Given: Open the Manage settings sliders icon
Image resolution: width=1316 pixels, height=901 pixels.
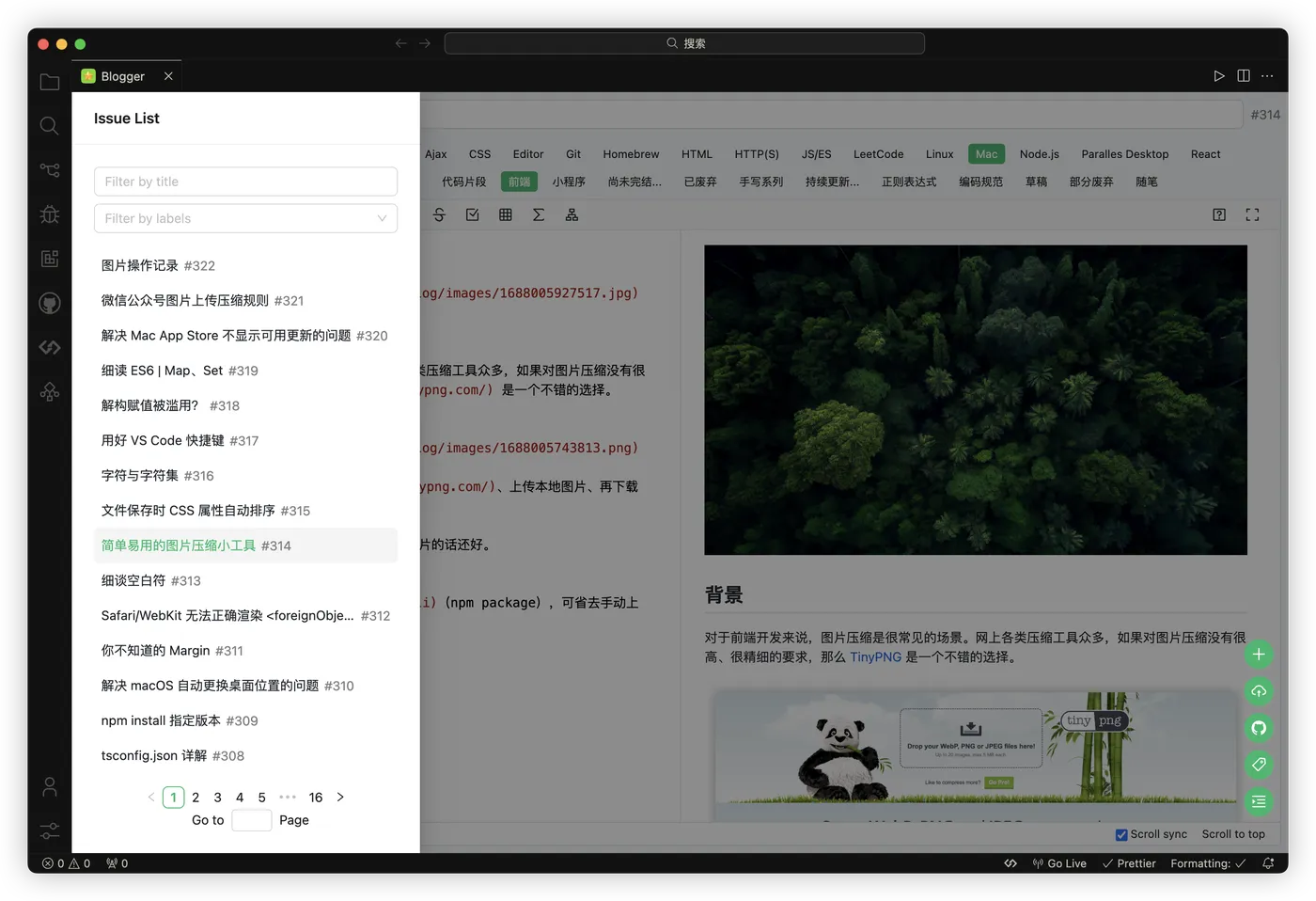Looking at the screenshot, I should [50, 831].
